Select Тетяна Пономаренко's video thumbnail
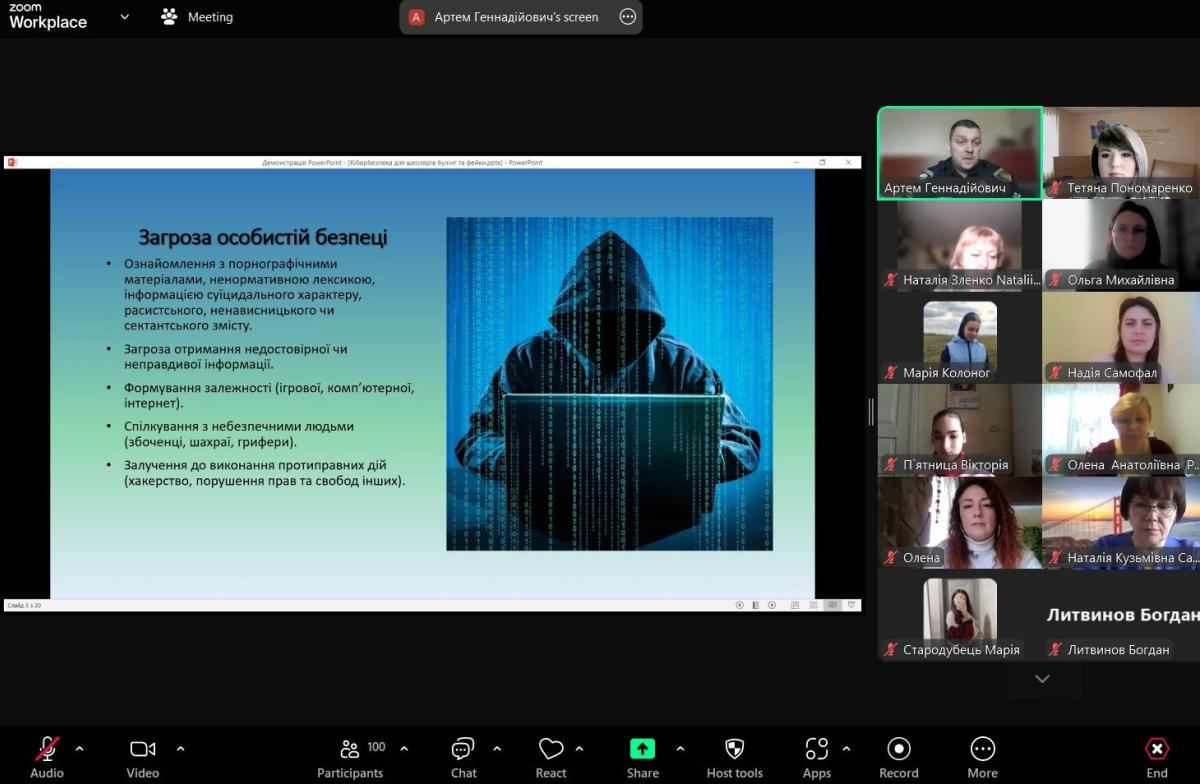The image size is (1200, 784). coord(1121,153)
